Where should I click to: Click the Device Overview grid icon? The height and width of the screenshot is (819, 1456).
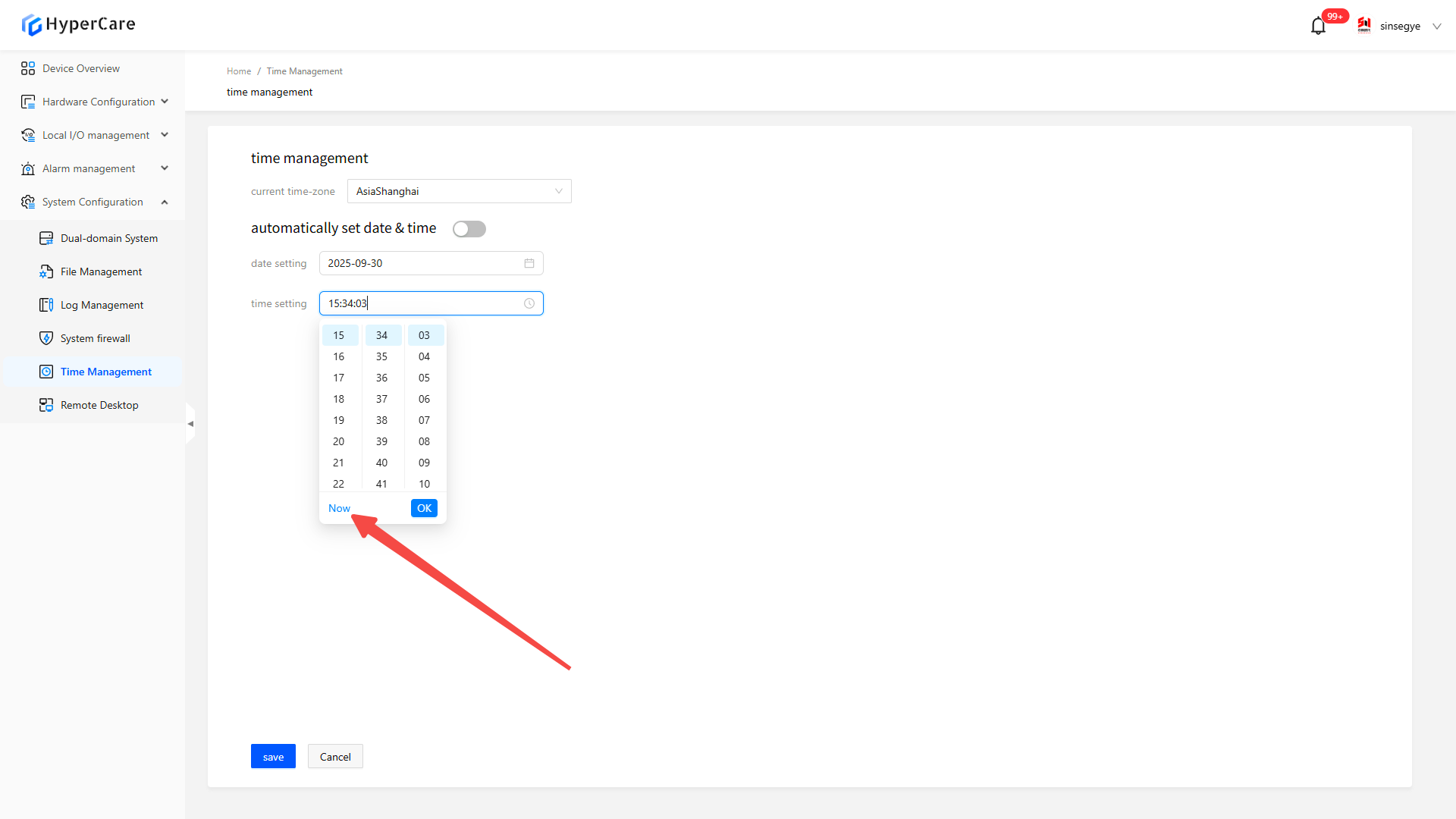tap(28, 68)
